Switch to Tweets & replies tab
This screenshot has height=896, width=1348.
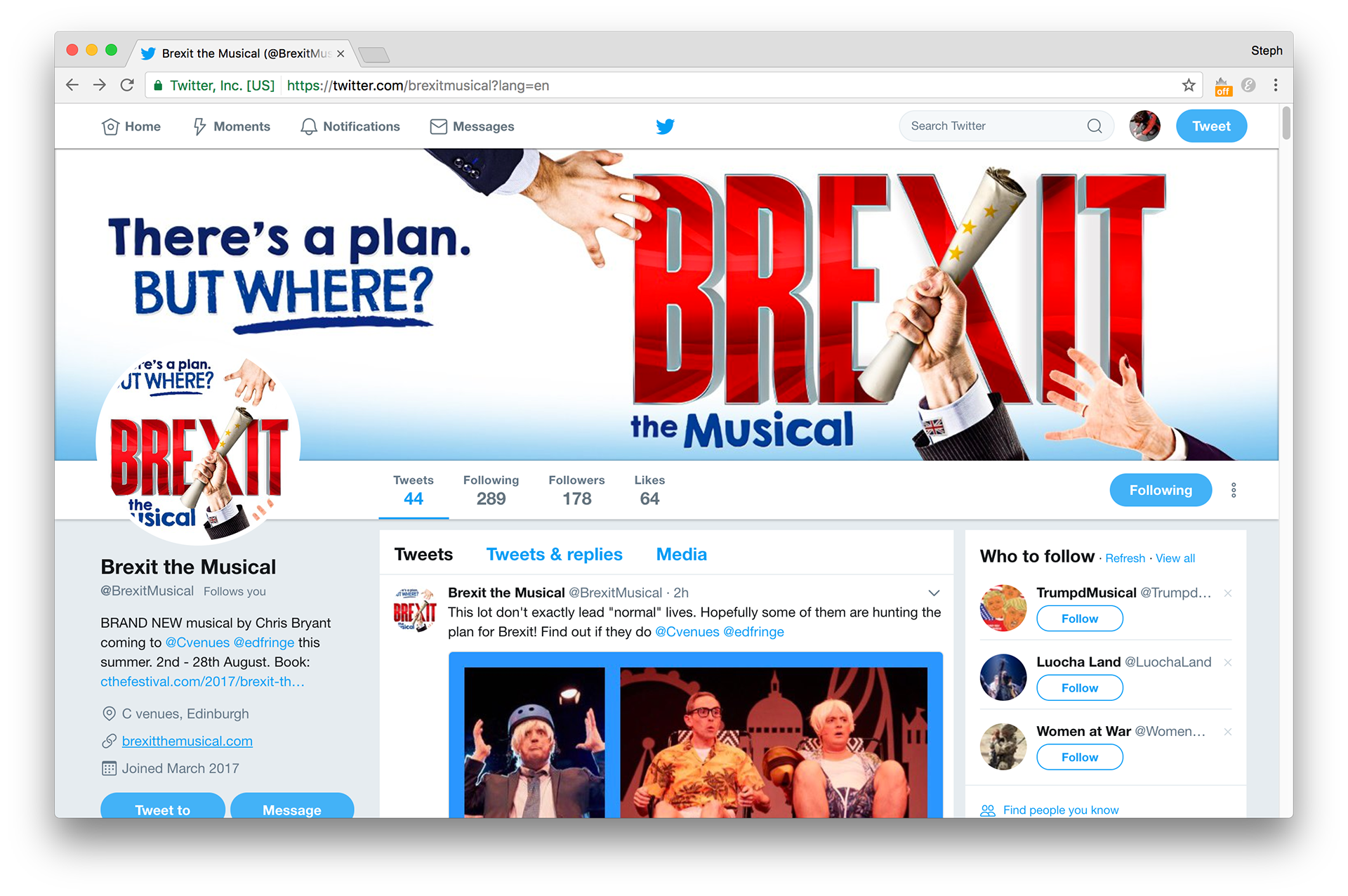tap(554, 555)
